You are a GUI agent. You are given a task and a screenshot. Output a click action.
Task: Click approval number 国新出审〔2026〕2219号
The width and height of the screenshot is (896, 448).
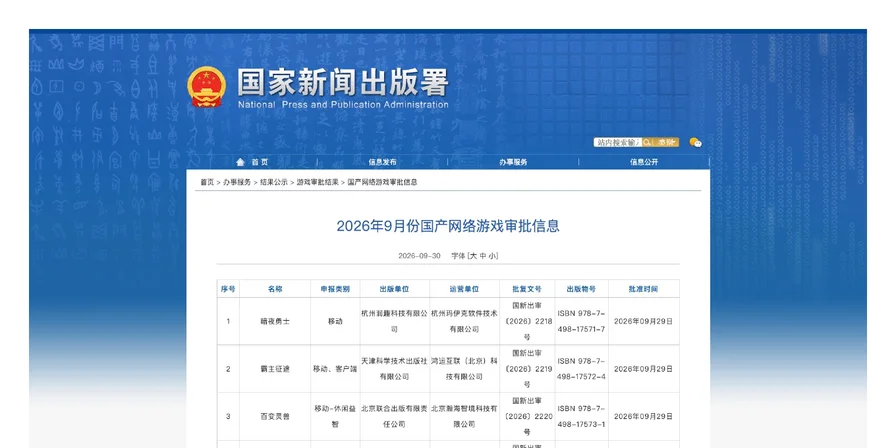[527, 369]
